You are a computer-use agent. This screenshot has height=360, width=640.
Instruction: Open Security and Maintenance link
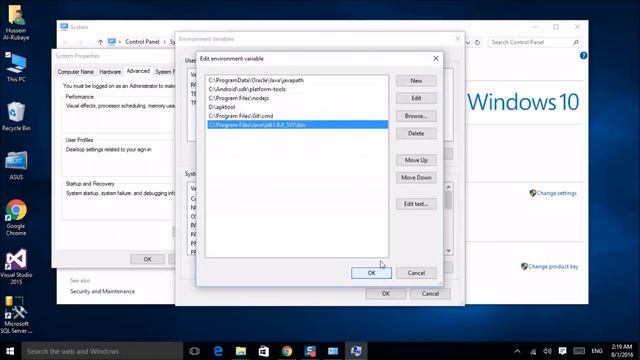pyautogui.click(x=102, y=291)
